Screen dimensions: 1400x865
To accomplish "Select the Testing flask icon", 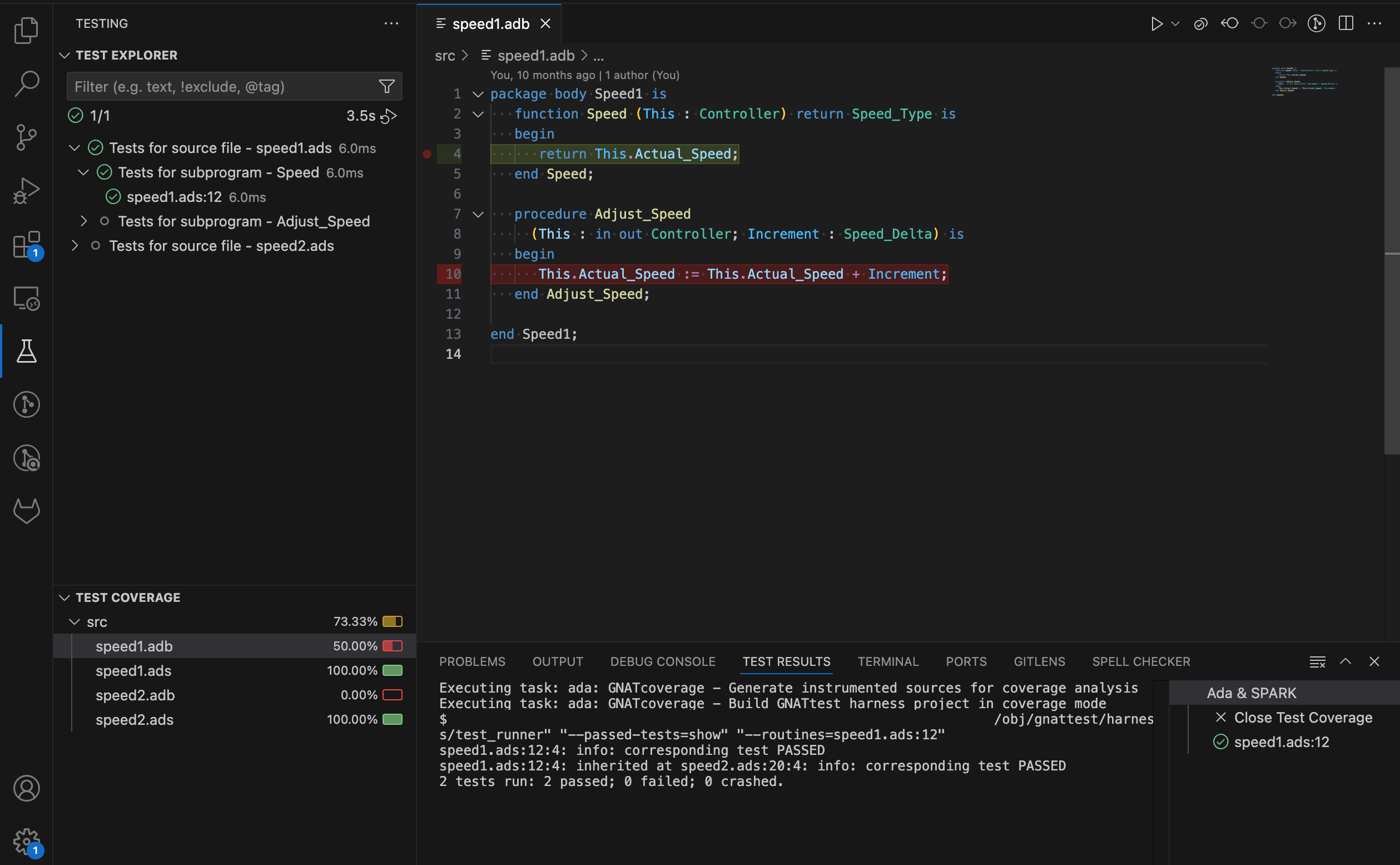I will (x=26, y=350).
